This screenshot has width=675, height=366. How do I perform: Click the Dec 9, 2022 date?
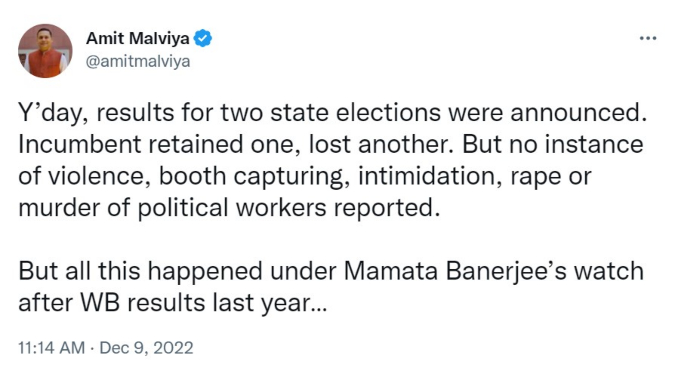tap(146, 347)
